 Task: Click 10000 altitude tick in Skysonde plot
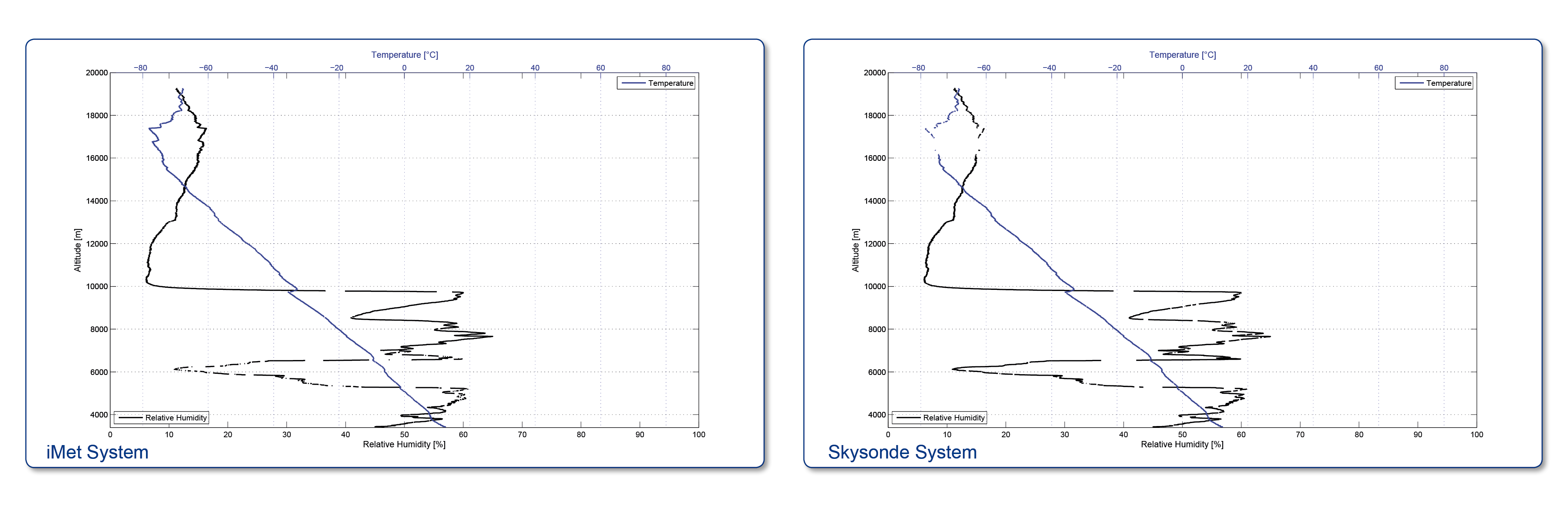875,286
